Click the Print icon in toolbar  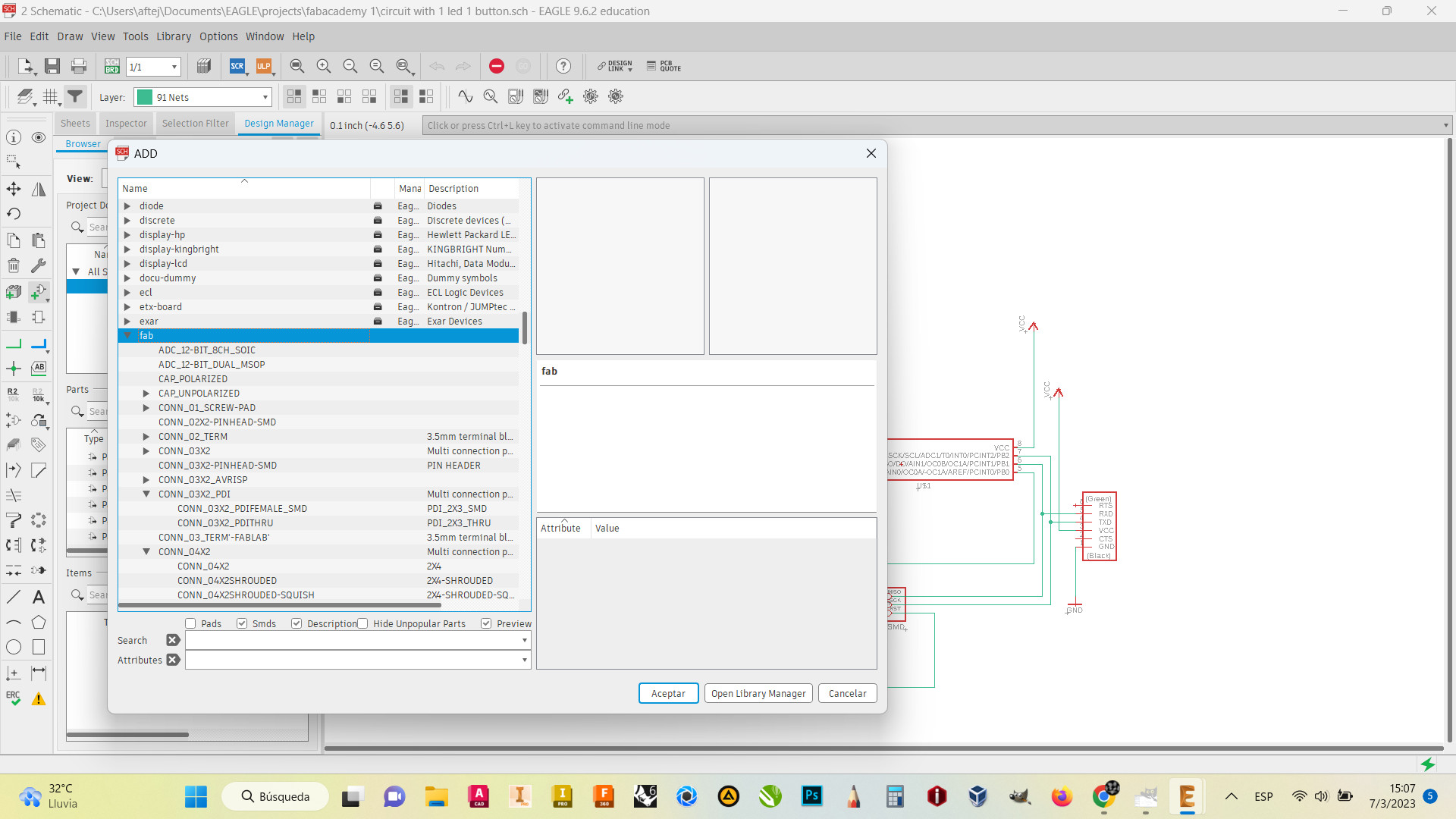[79, 67]
